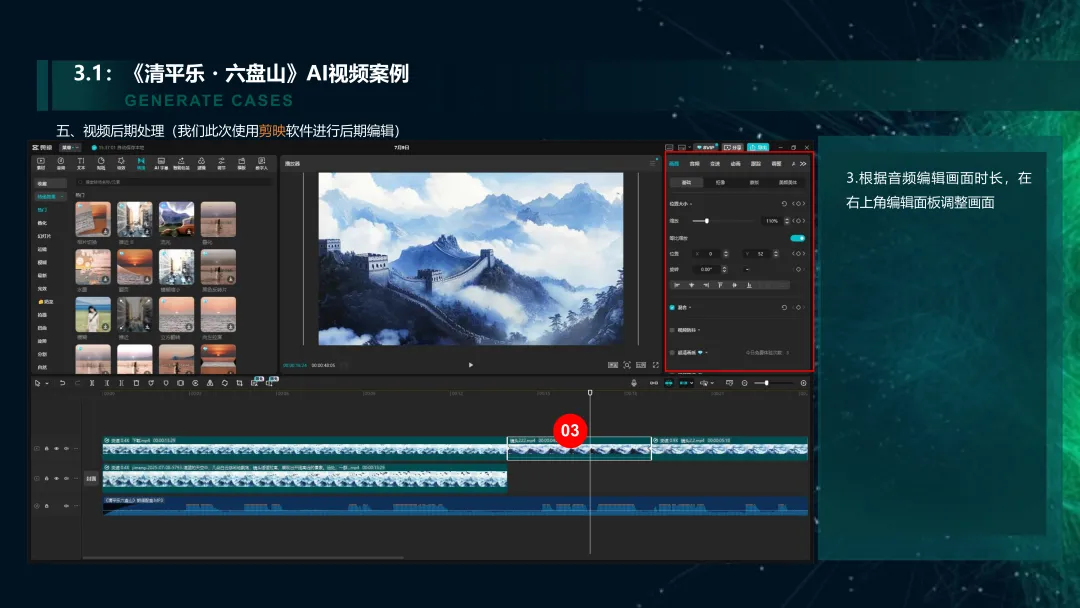Image resolution: width=1080 pixels, height=608 pixels.
Task: Open the 模板 templates icon
Action: click(241, 163)
